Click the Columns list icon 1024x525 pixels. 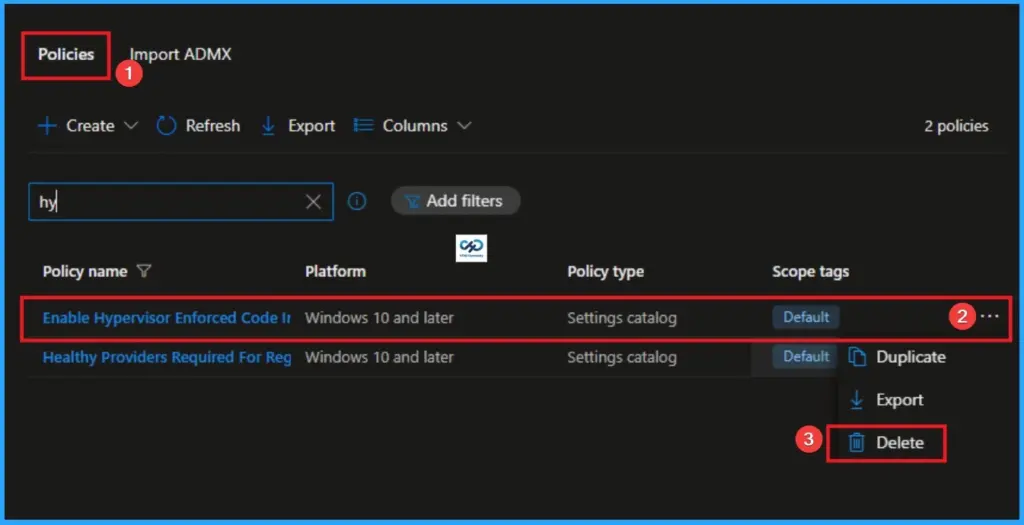click(363, 125)
